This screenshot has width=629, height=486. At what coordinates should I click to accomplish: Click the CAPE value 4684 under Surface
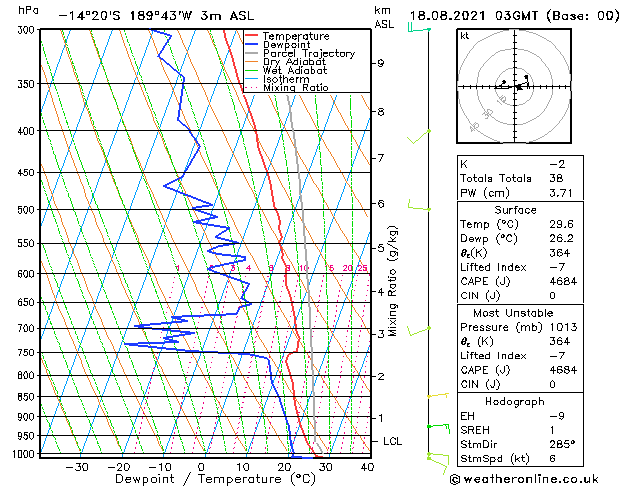563,281
